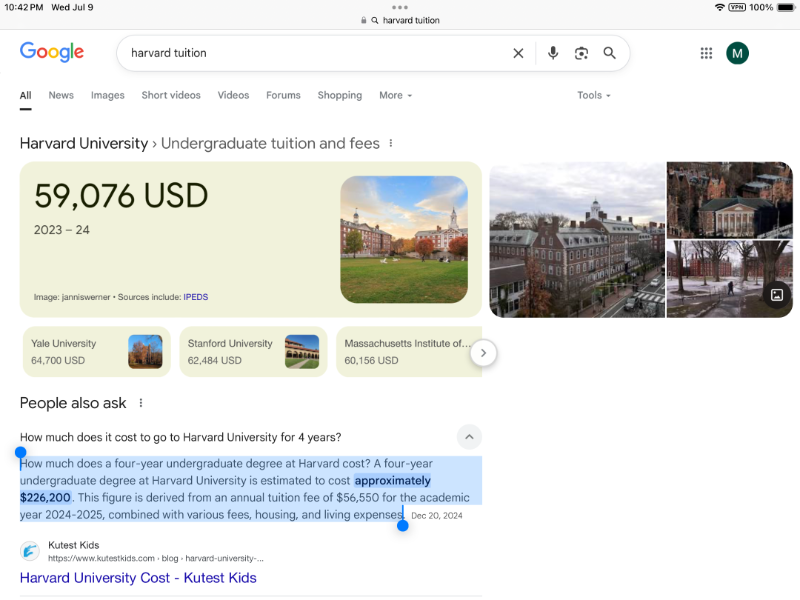Open the large aerial Harvard street photo
800x600 pixels.
(577, 240)
